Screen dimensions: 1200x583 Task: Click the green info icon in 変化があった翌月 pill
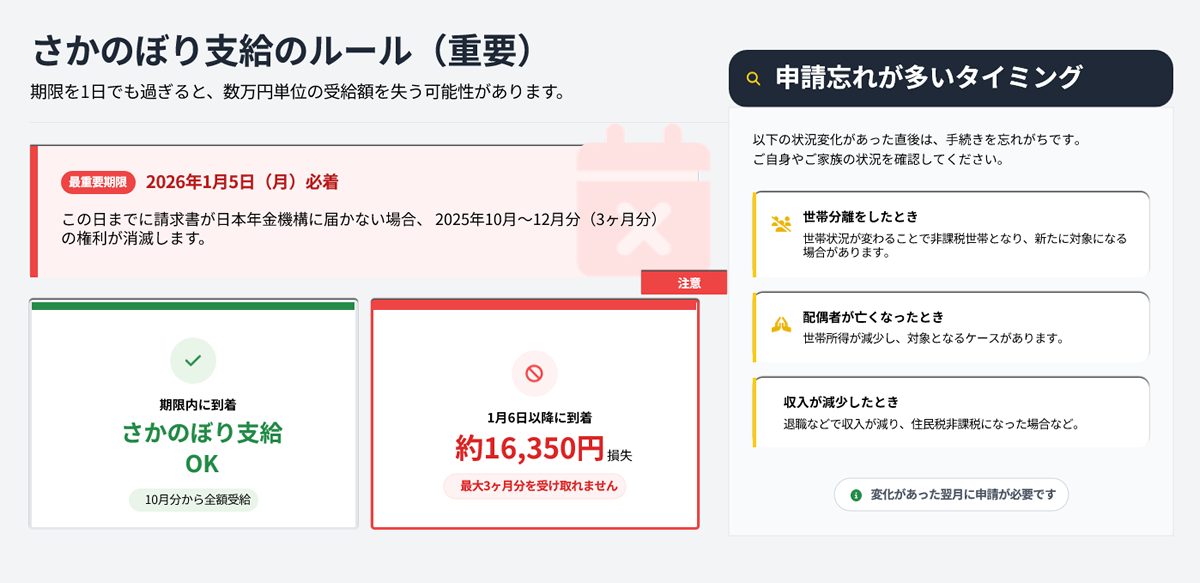[x=856, y=495]
